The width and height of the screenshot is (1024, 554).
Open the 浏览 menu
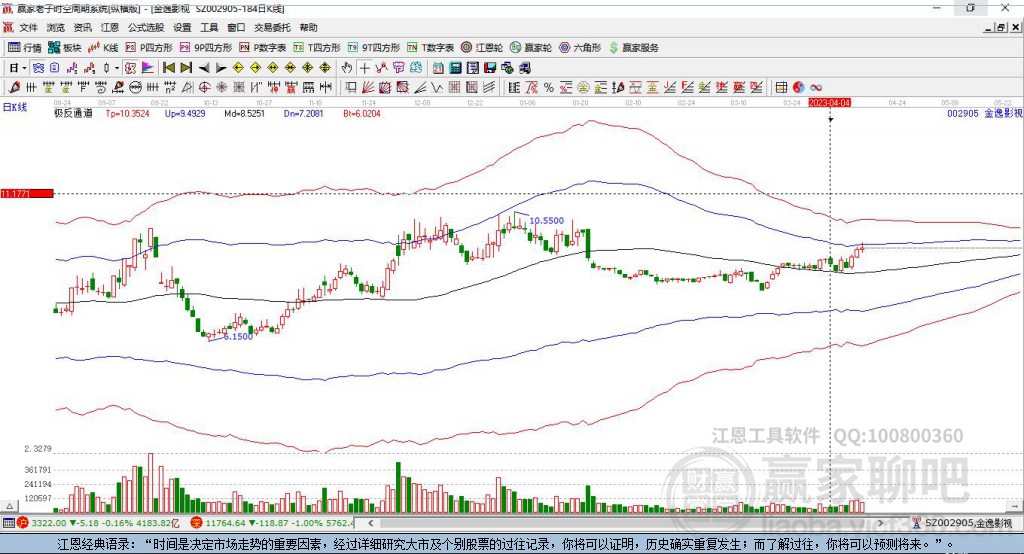tap(56, 27)
